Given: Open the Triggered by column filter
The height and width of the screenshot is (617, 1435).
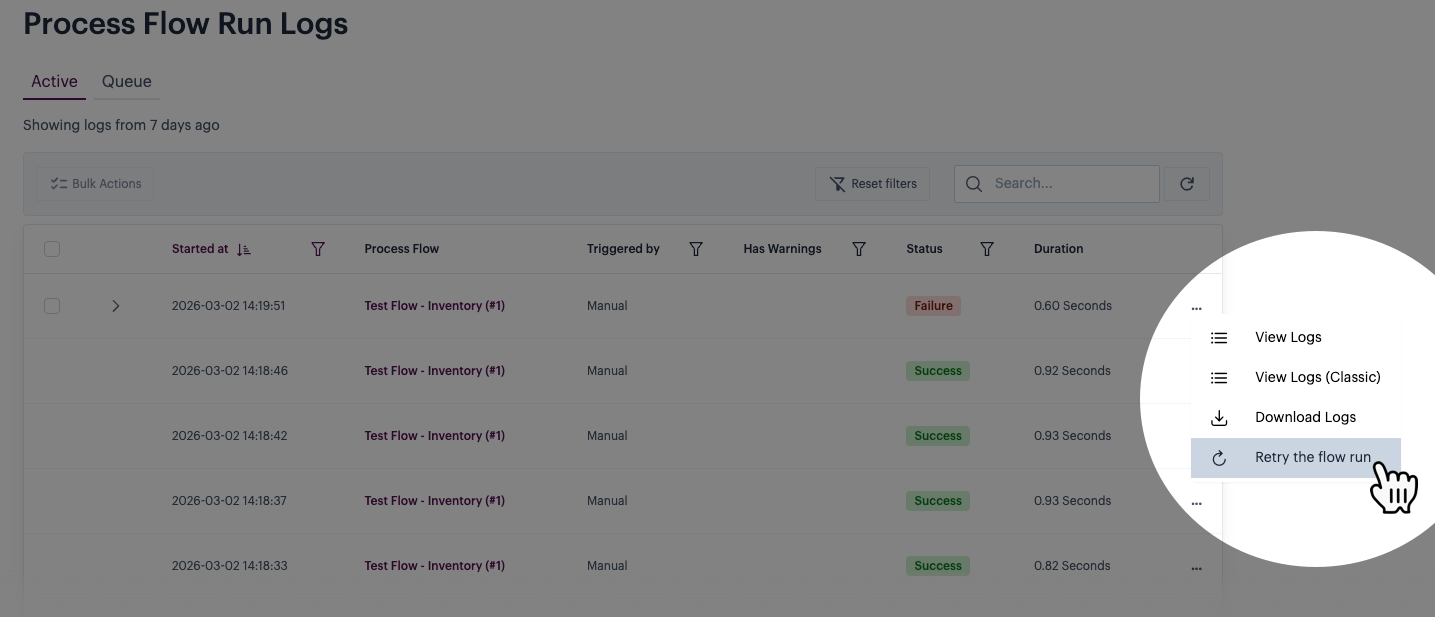Looking at the screenshot, I should (696, 249).
